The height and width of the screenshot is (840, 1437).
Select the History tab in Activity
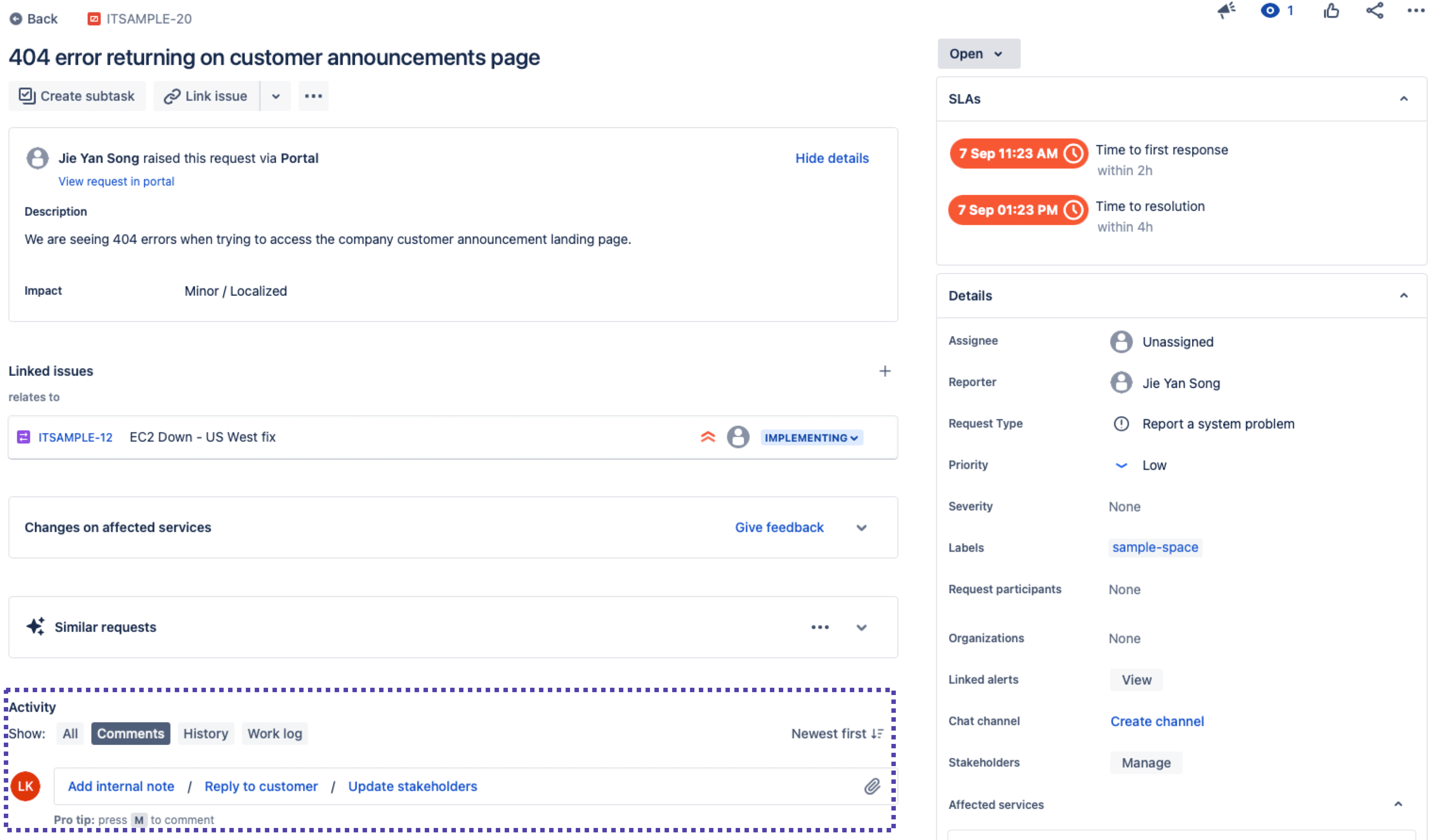205,733
